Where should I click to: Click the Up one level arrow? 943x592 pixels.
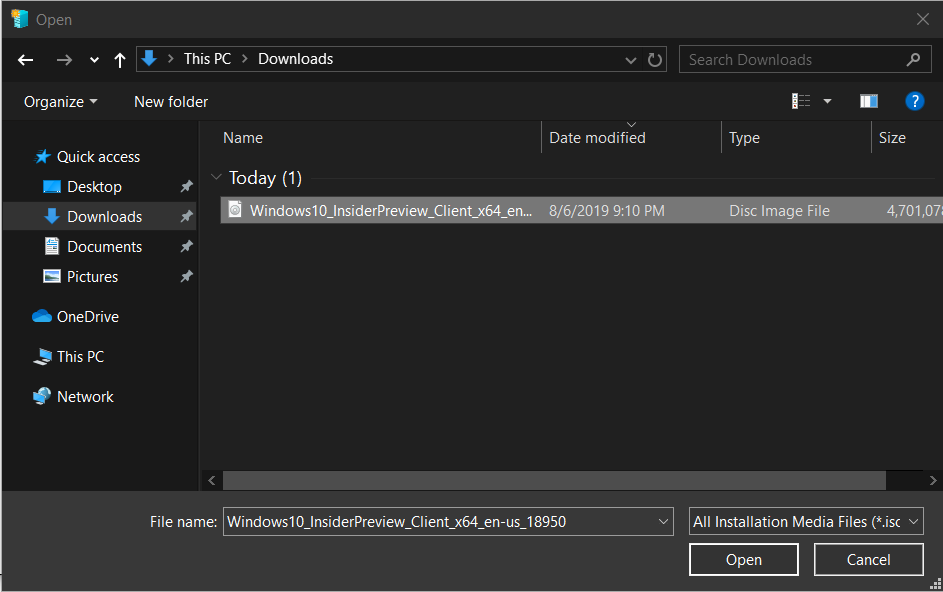tap(120, 60)
